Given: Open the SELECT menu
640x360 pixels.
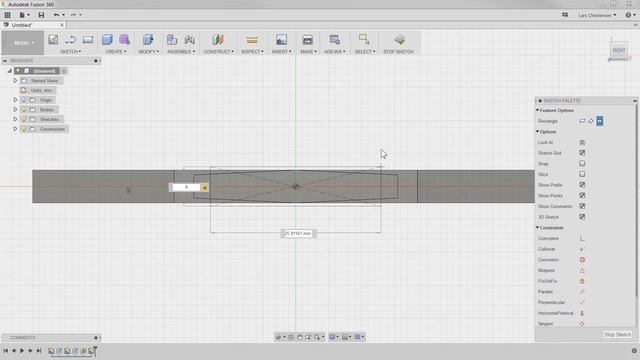Looking at the screenshot, I should click(365, 52).
